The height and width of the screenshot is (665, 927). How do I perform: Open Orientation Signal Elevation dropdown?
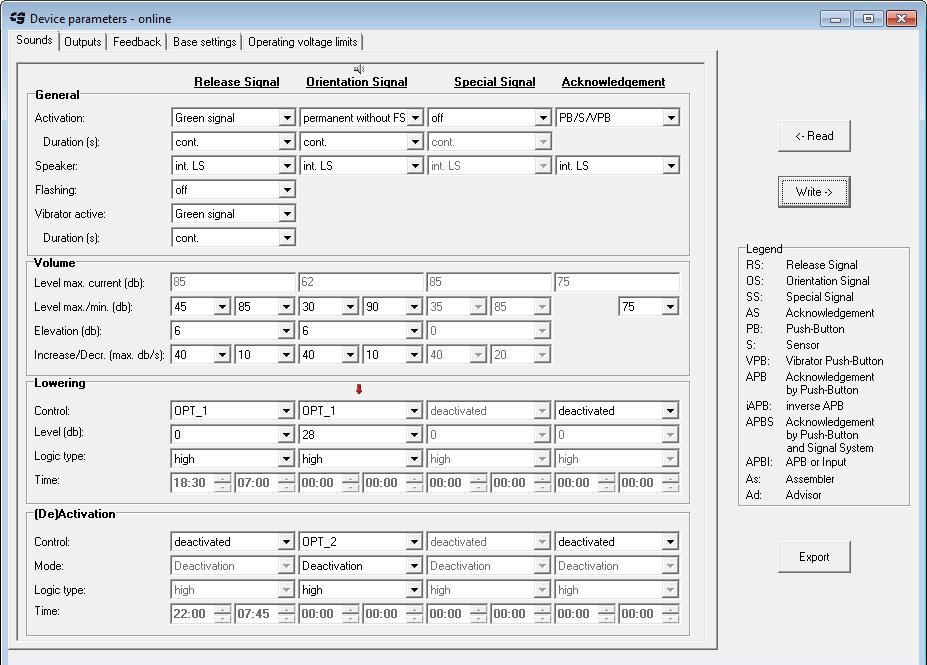361,330
